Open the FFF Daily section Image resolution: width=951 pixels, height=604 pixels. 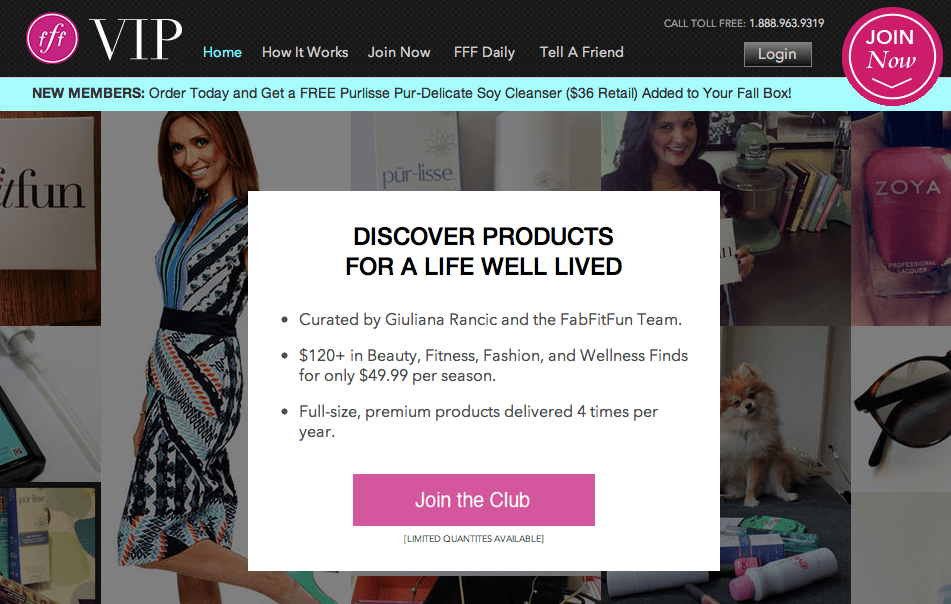coord(484,52)
